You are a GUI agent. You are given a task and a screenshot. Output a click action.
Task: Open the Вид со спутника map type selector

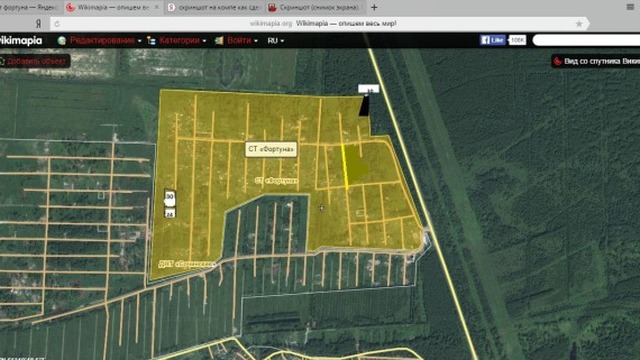pos(596,62)
